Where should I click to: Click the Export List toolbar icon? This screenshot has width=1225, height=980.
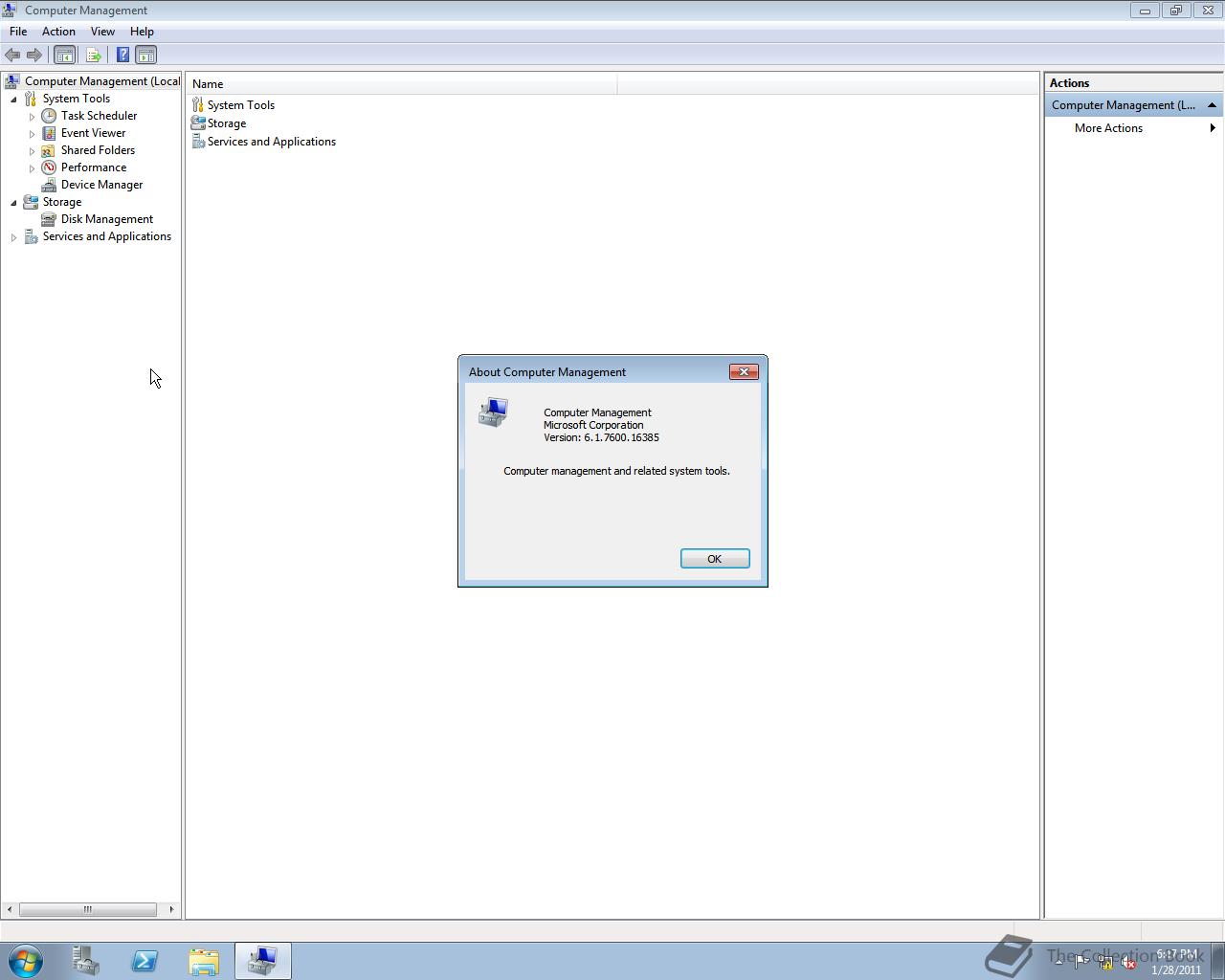click(93, 56)
